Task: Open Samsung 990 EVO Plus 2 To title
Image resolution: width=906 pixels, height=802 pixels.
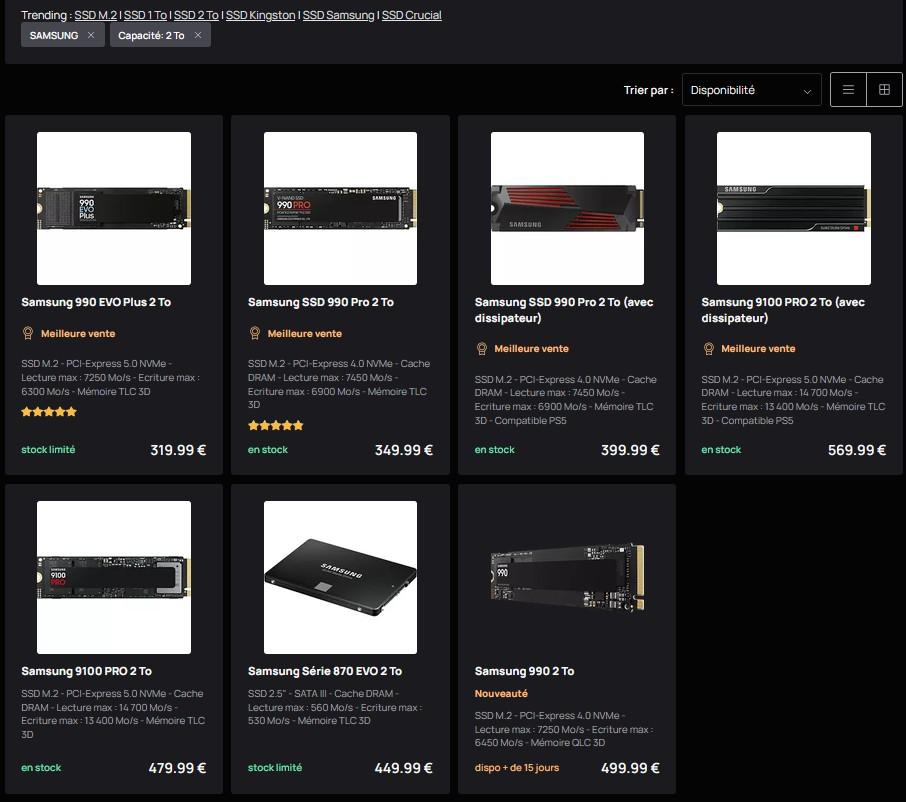Action: 96,302
